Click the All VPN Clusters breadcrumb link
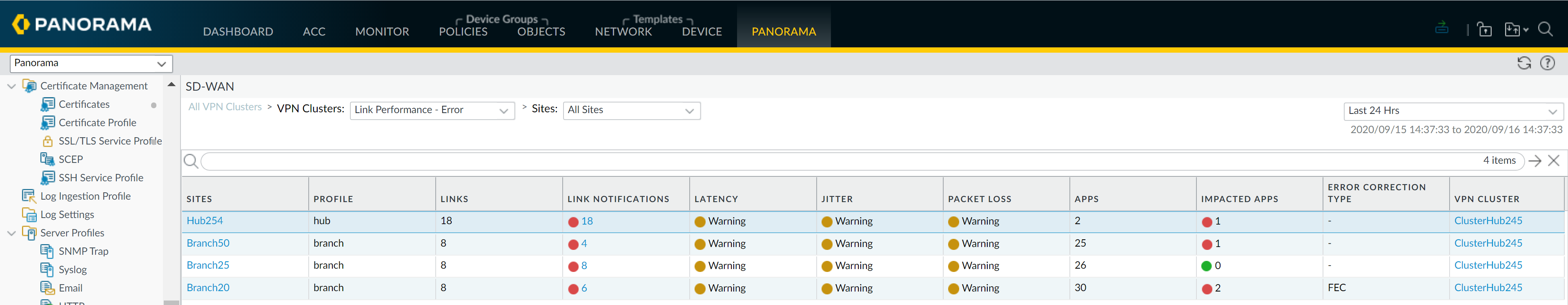The image size is (1568, 305). tap(225, 107)
